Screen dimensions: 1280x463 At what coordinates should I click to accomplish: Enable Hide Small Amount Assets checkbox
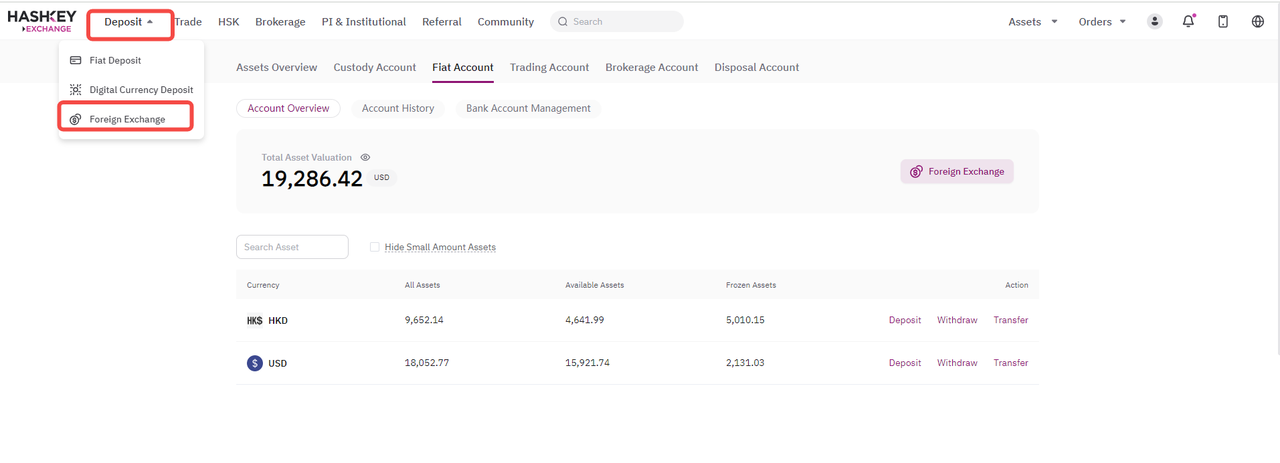pyautogui.click(x=375, y=247)
